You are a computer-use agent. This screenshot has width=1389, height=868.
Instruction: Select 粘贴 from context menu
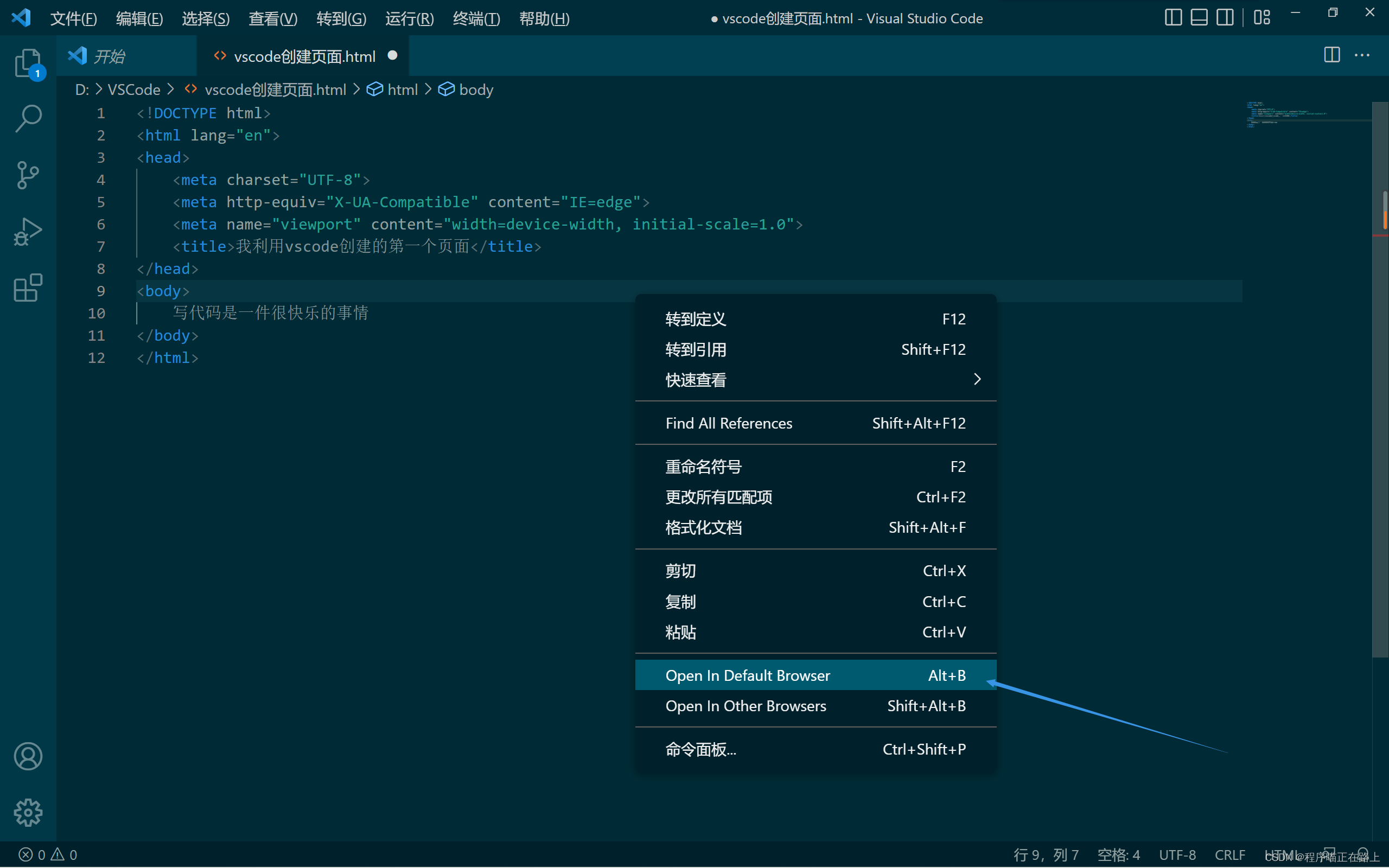click(815, 632)
